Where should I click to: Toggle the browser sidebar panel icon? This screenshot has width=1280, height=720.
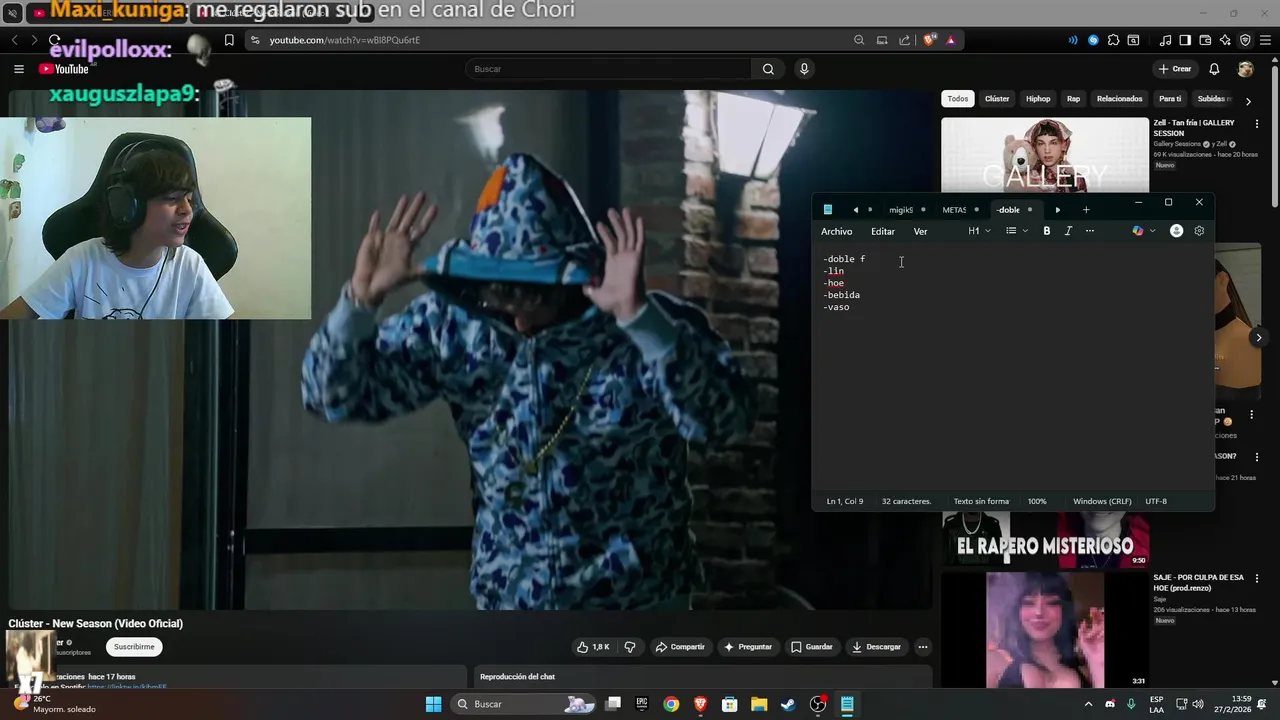1185,40
